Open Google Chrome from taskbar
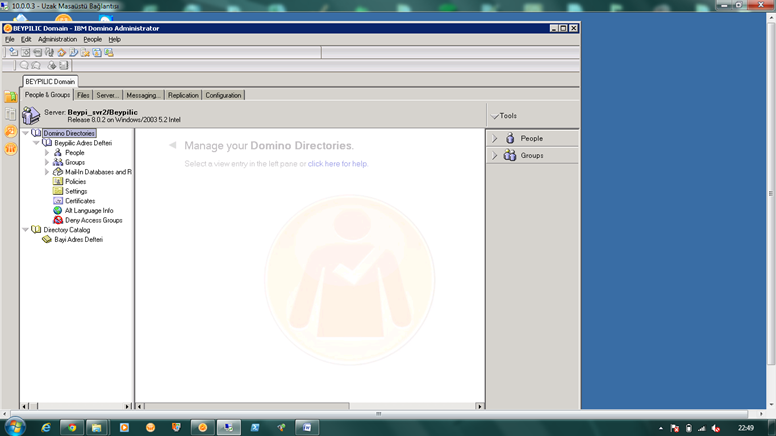The height and width of the screenshot is (436, 776). tap(72, 427)
